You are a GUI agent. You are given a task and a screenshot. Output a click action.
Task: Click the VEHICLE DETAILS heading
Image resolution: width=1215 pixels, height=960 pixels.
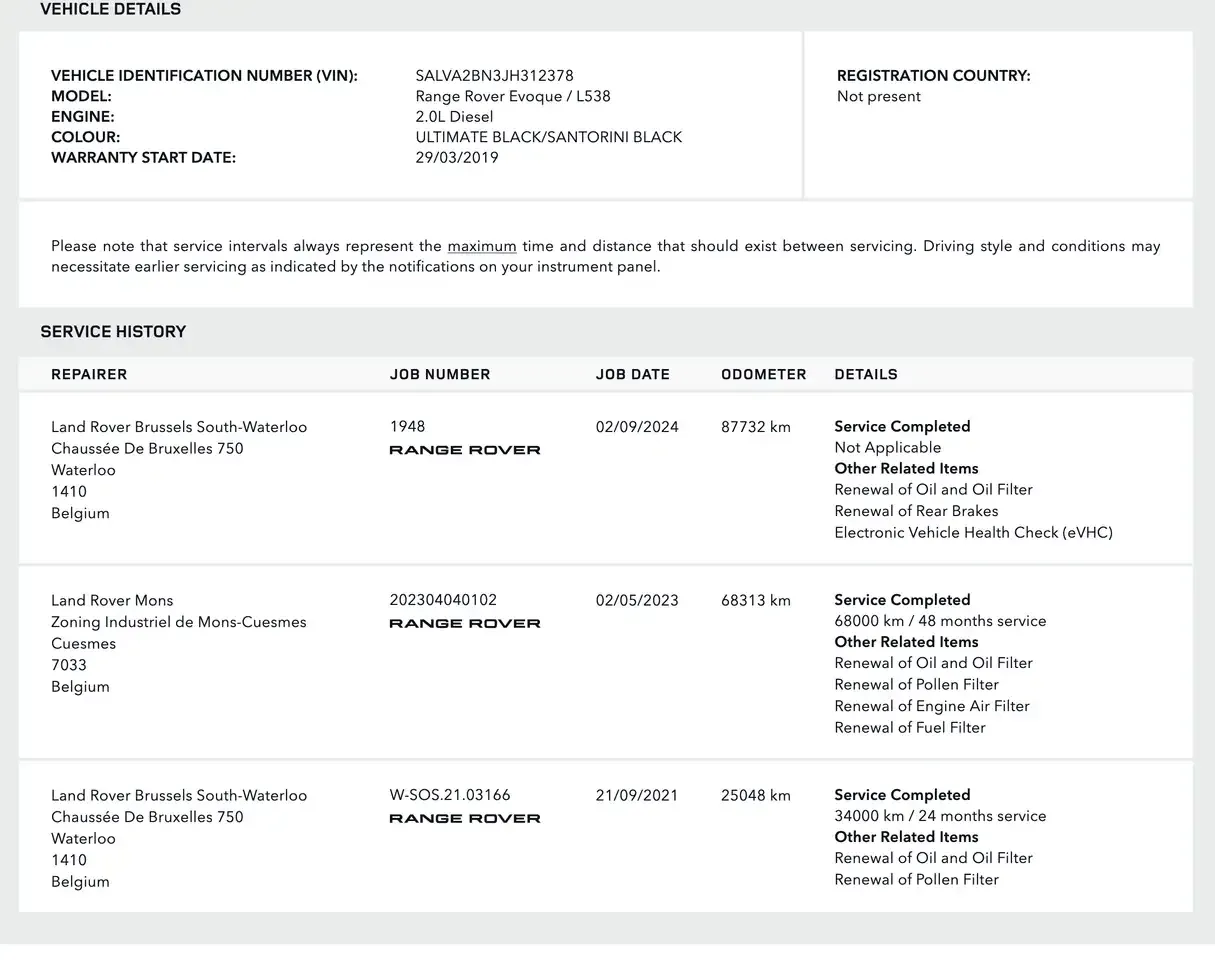[111, 10]
